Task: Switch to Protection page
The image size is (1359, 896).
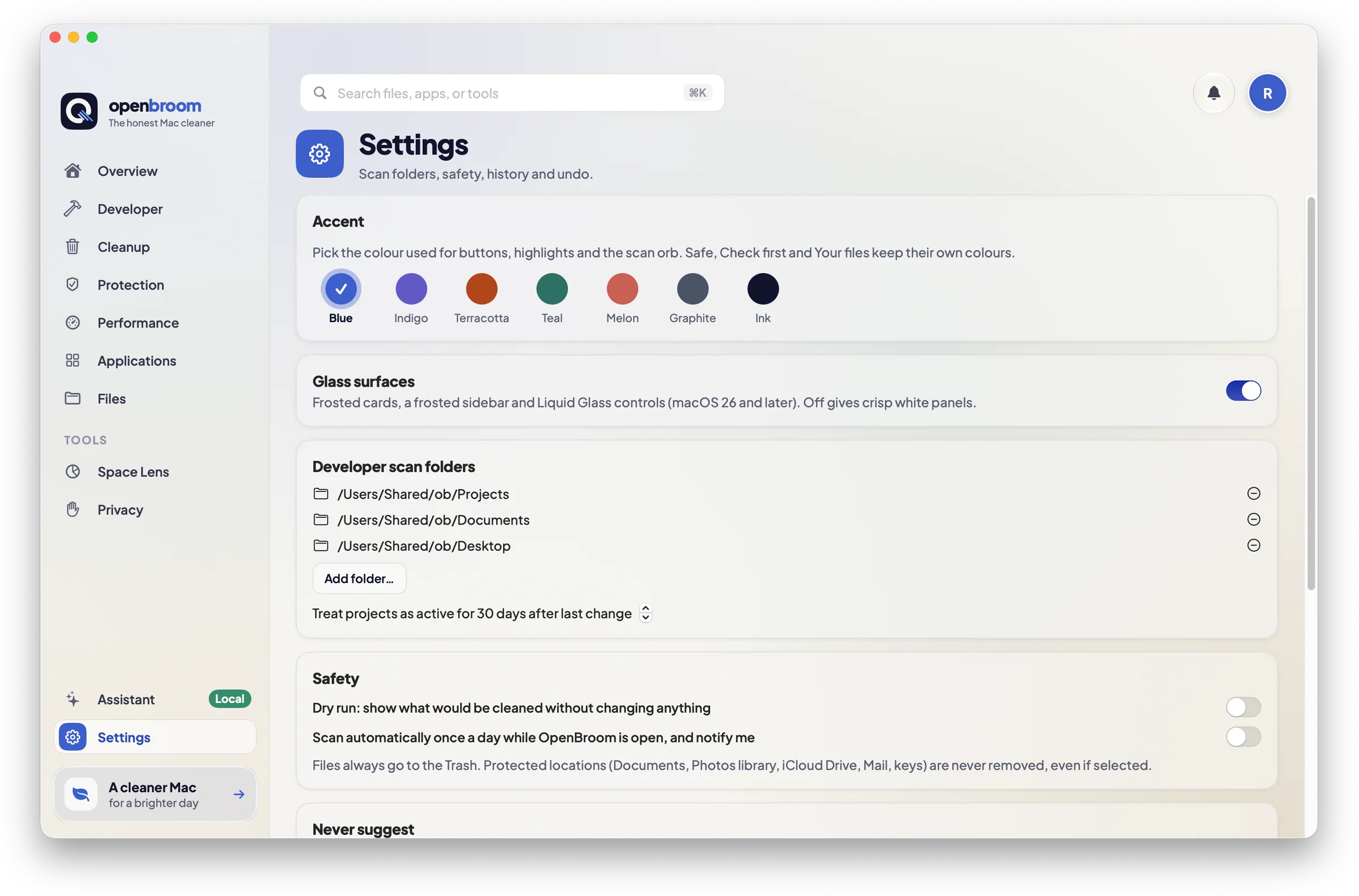Action: (x=155, y=284)
